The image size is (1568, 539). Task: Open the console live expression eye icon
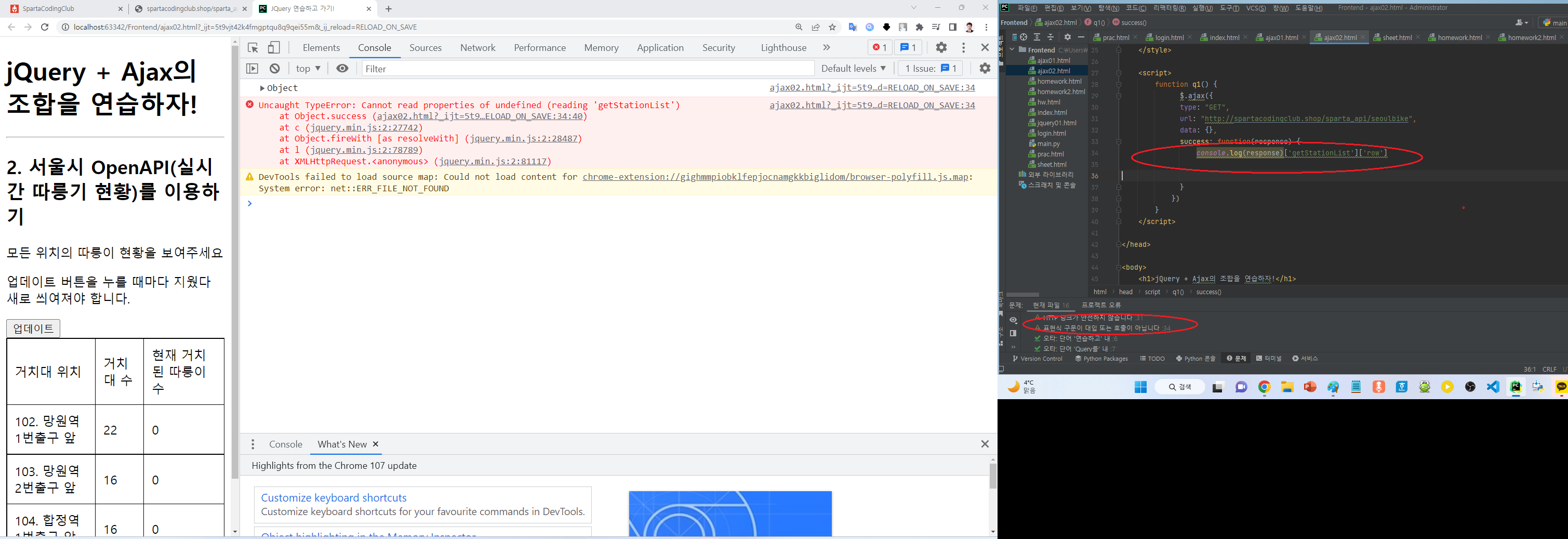pos(343,69)
